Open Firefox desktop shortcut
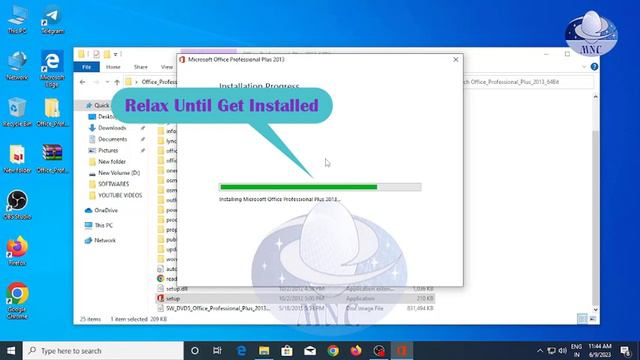Screen dimensions: 640x360 click(x=17, y=251)
